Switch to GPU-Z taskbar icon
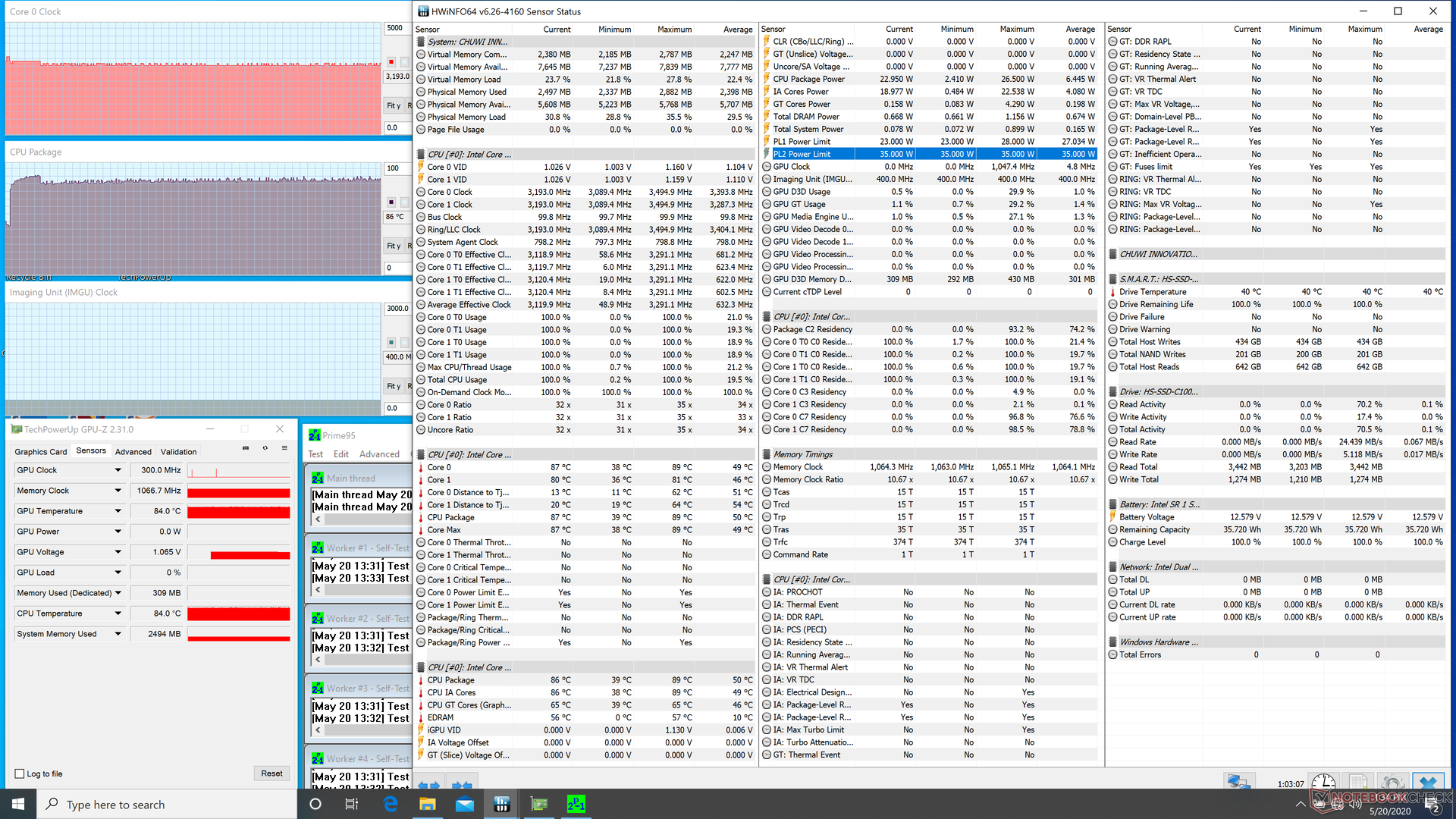The image size is (1456, 819). (539, 804)
